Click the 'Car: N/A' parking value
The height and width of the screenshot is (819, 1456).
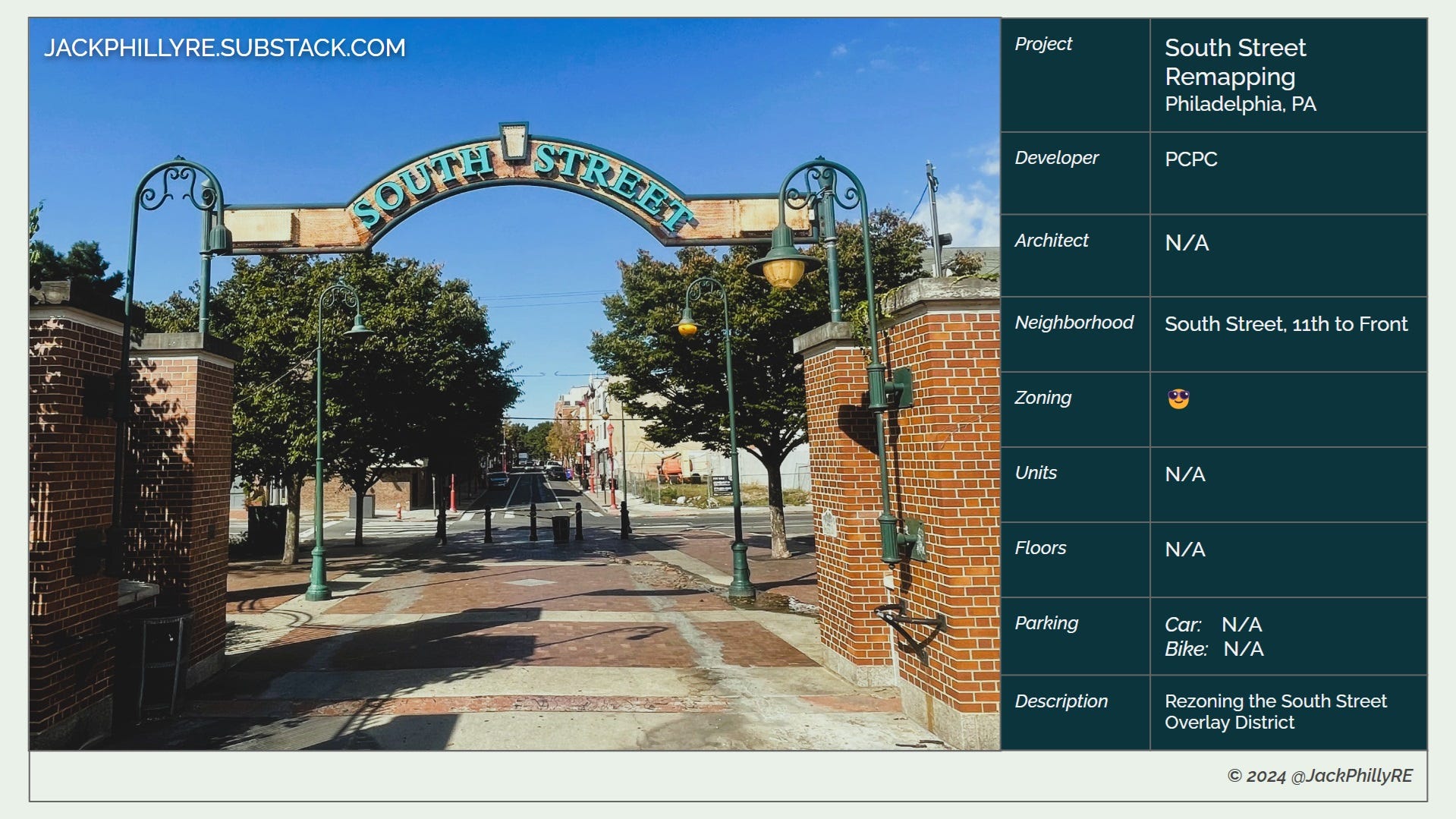pos(1213,625)
